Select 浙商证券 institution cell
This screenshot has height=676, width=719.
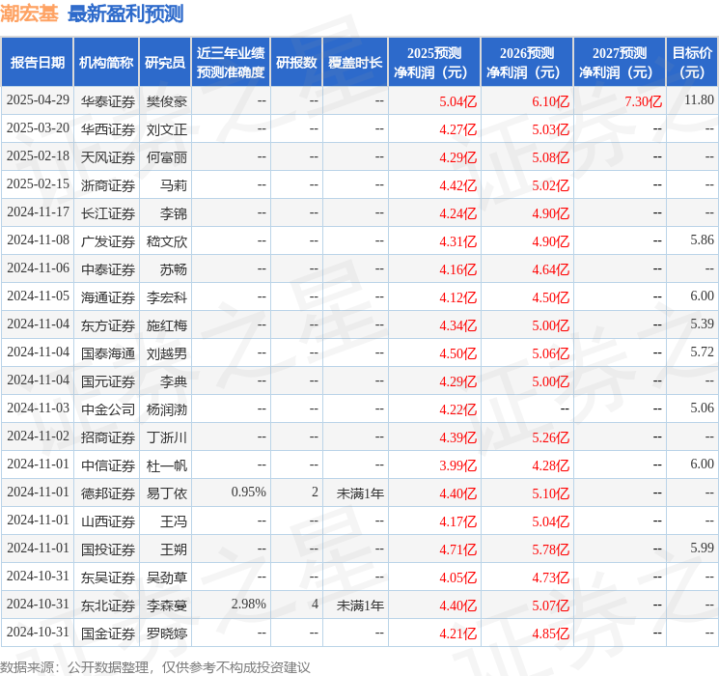(108, 185)
